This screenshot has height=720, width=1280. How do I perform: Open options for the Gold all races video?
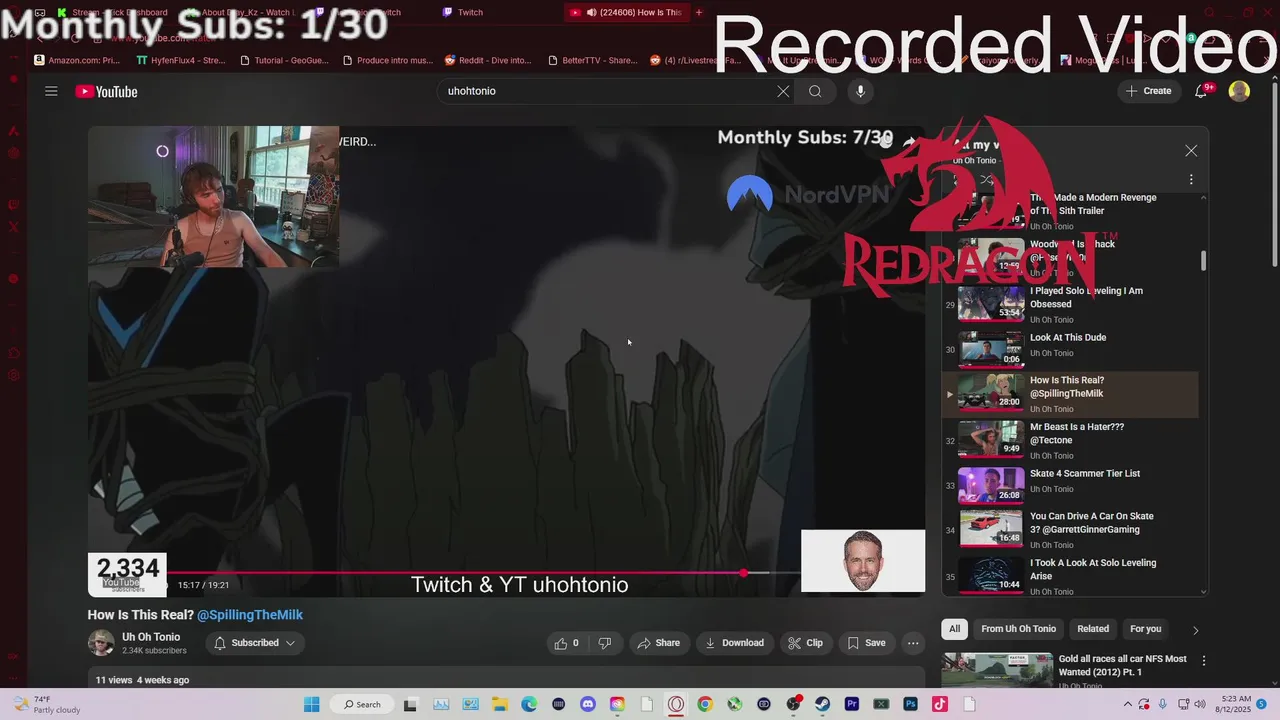click(x=1204, y=661)
